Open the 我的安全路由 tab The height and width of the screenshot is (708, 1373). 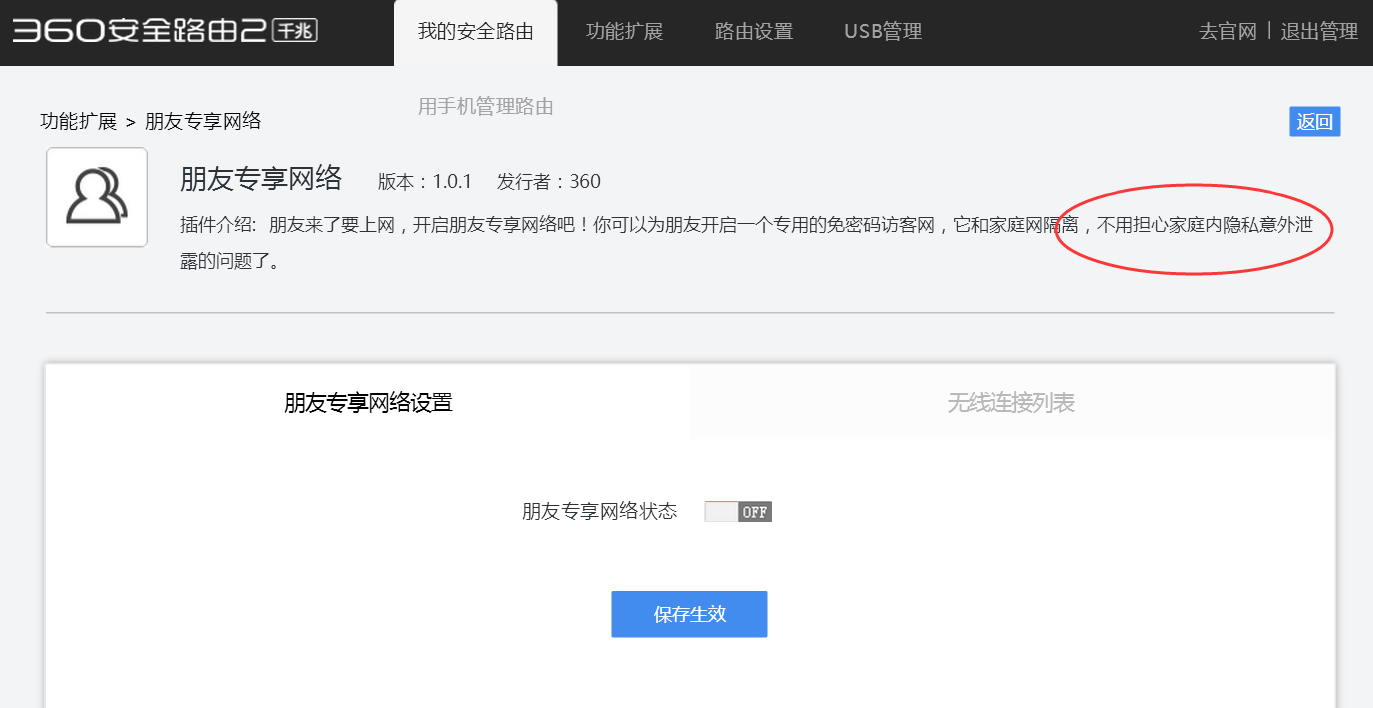coord(476,32)
